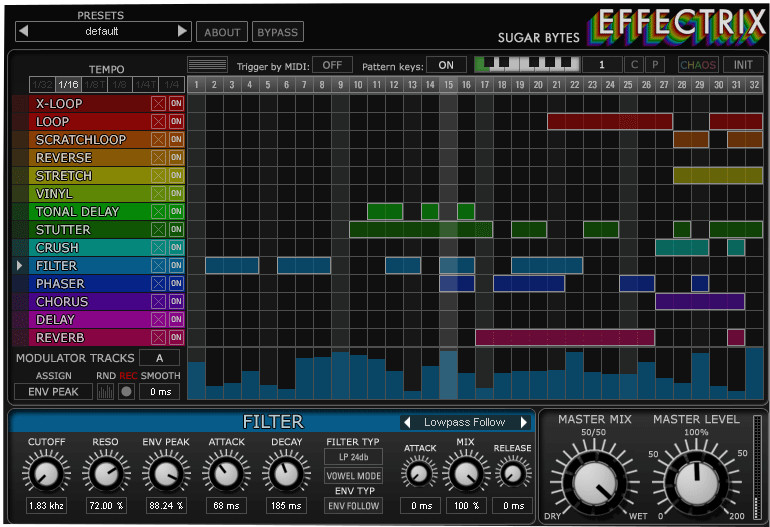Click the MASTER LEVEL knob
This screenshot has width=770, height=527.
coord(697,482)
